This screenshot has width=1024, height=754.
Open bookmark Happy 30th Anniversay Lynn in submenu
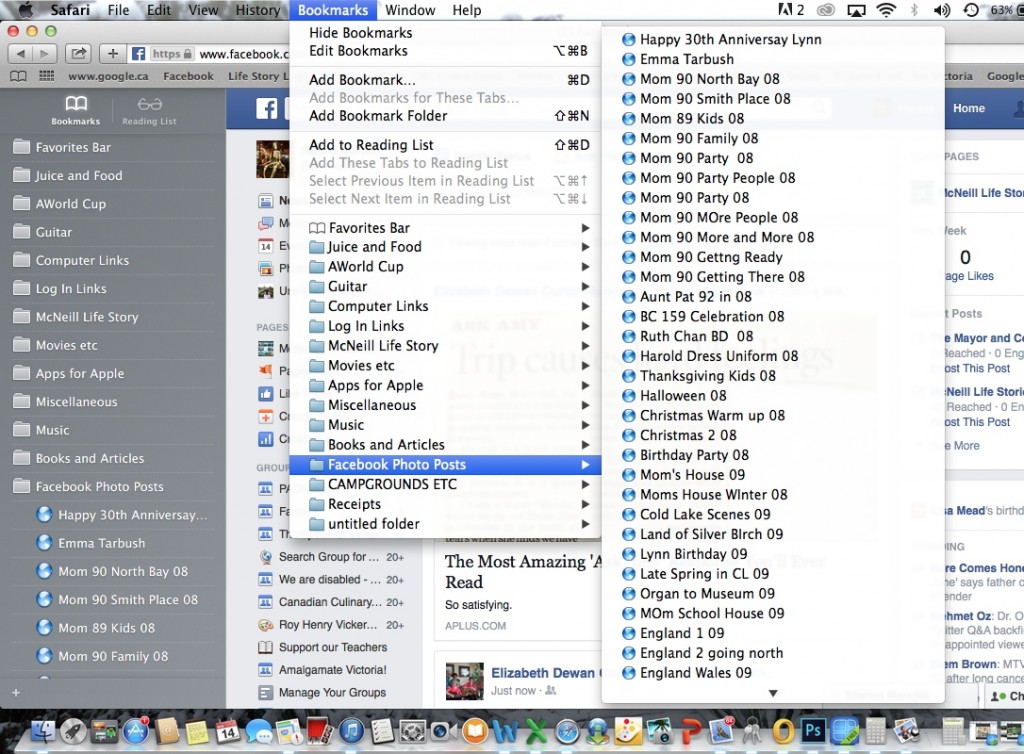[773, 40]
